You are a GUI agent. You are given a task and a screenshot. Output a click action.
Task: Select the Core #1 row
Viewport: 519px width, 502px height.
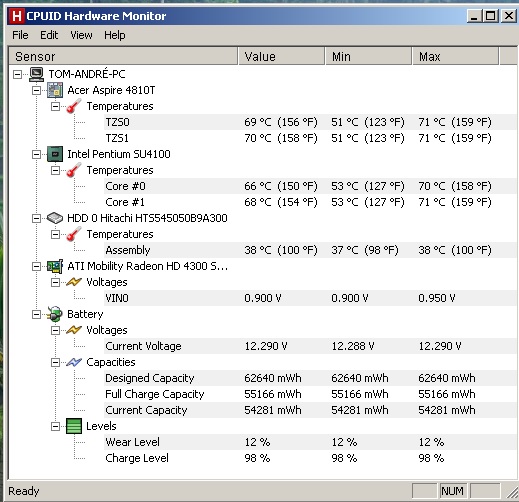[x=310, y=202]
